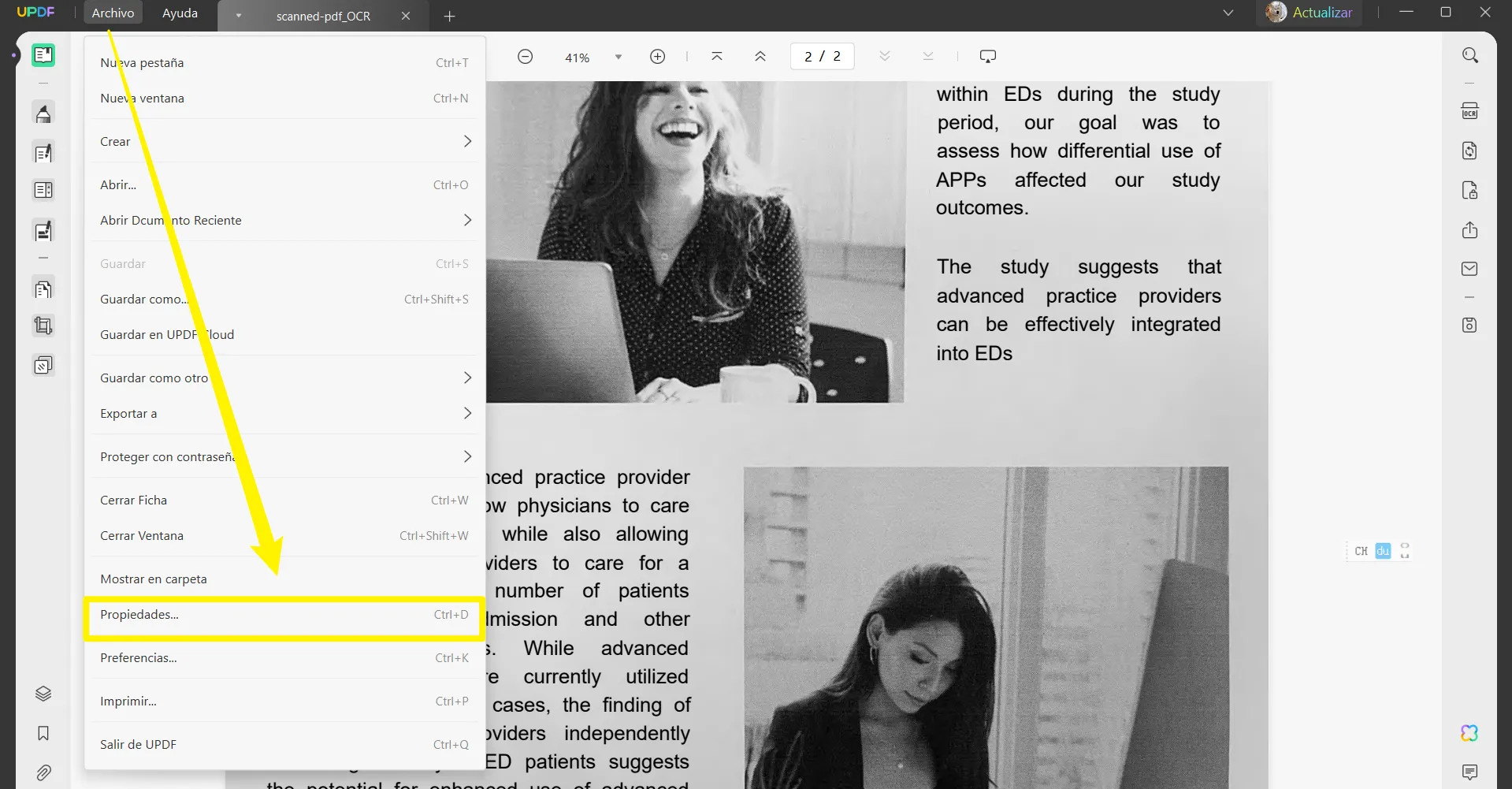Open the layers panel icon

click(x=43, y=694)
